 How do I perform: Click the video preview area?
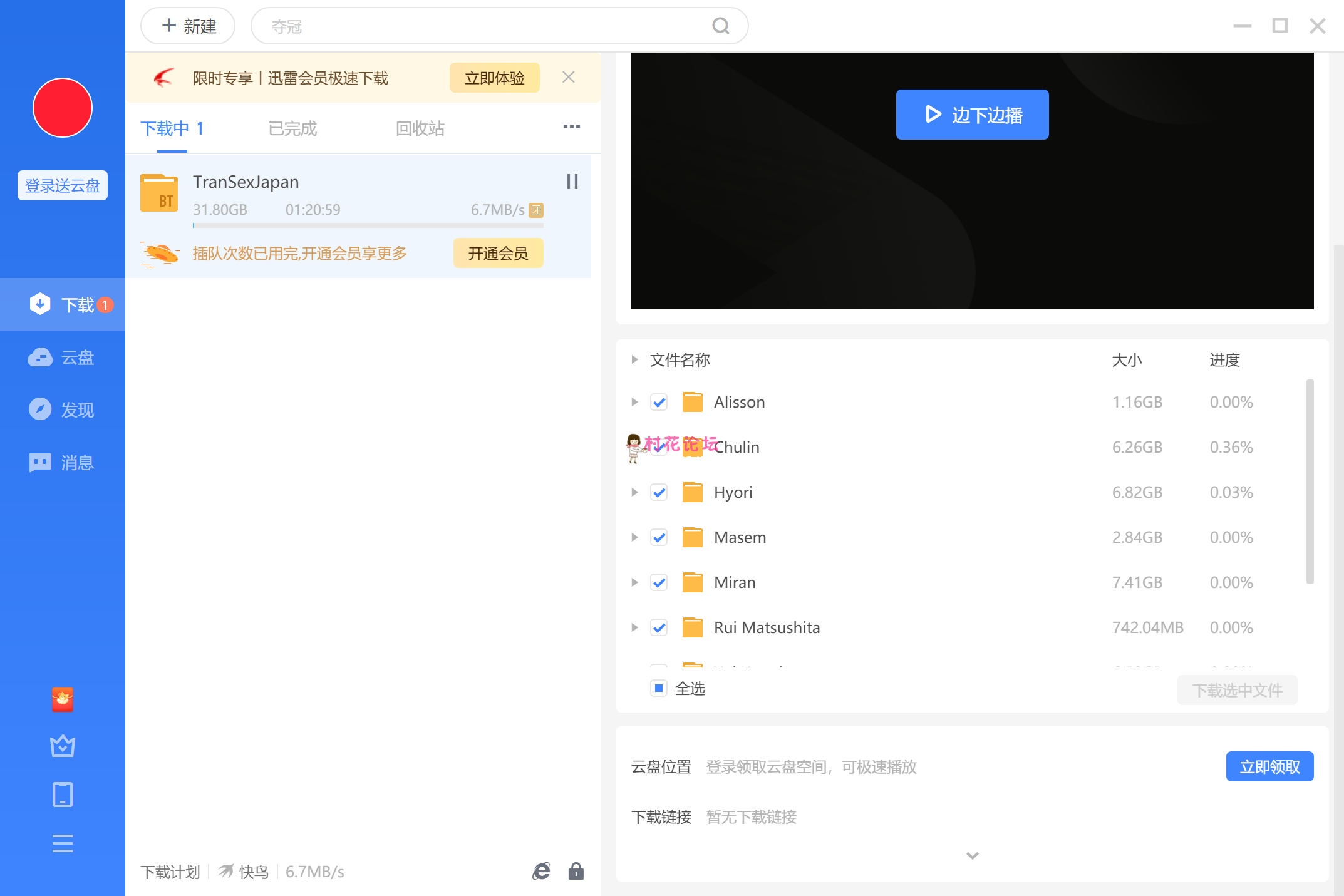[973, 181]
